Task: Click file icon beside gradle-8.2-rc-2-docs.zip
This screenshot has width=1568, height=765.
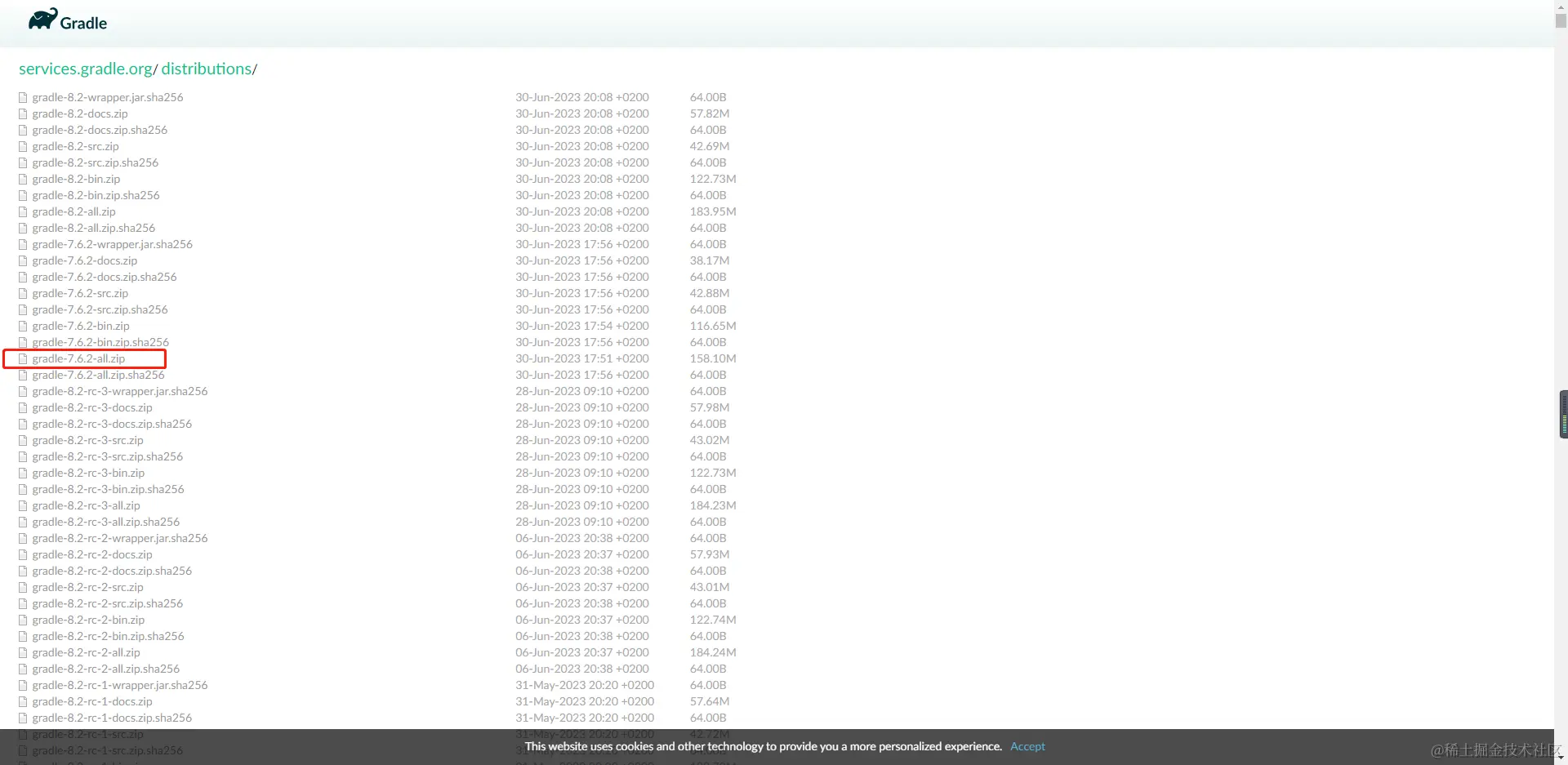Action: (23, 554)
